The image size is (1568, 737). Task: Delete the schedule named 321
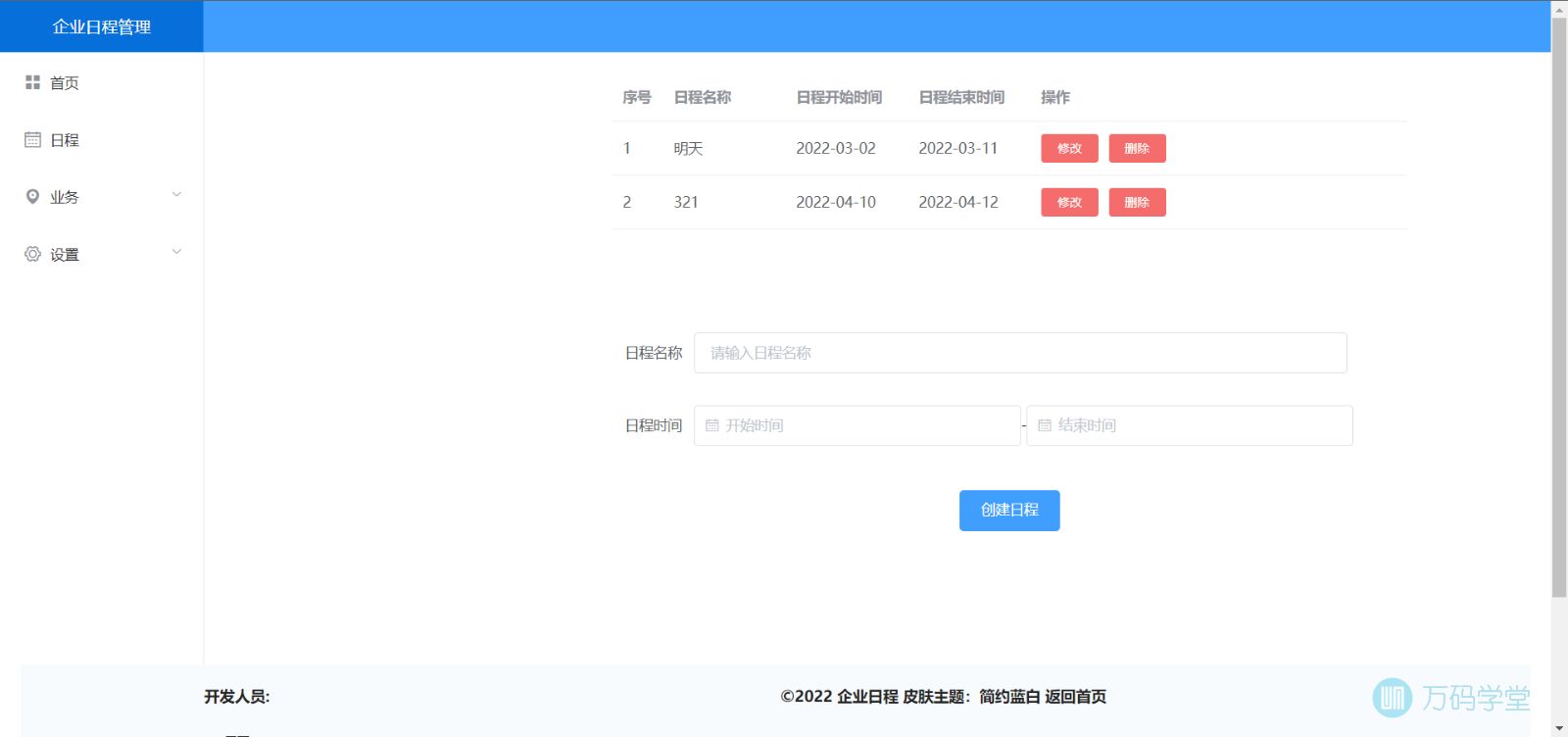pos(1137,203)
